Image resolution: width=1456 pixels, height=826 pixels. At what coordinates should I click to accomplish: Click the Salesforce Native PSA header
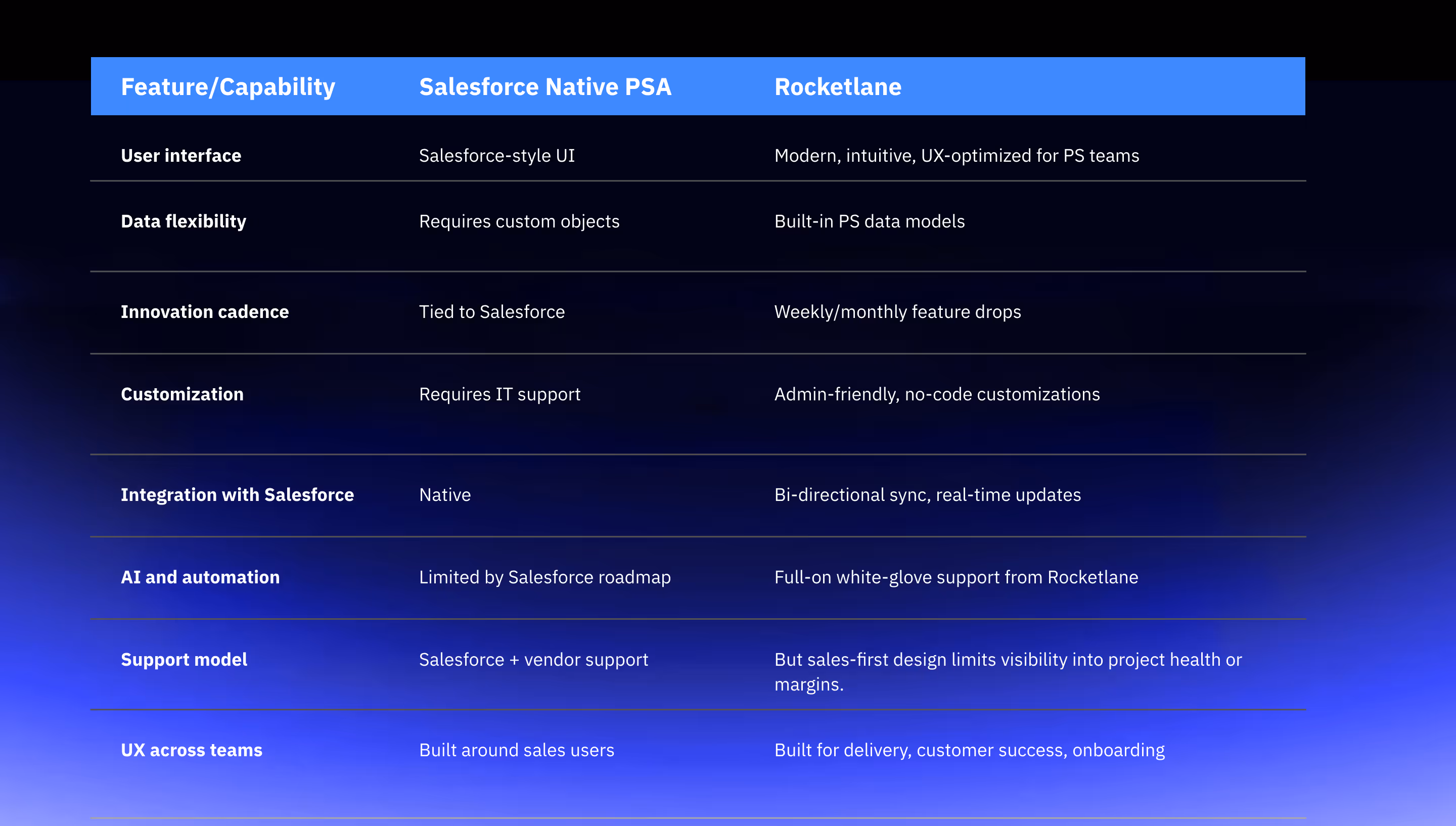coord(545,87)
